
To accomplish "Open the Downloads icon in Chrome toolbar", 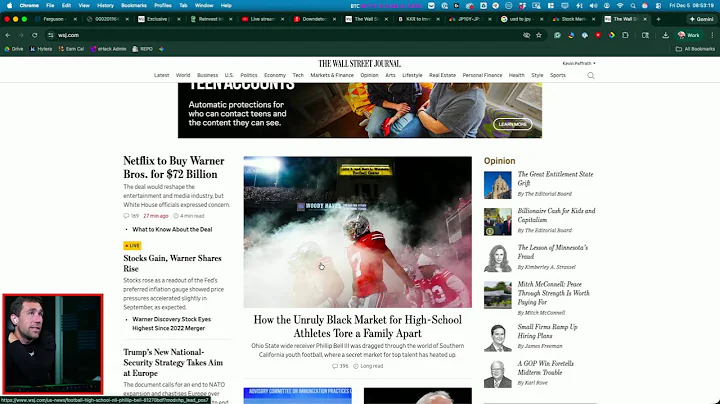I will 665,35.
